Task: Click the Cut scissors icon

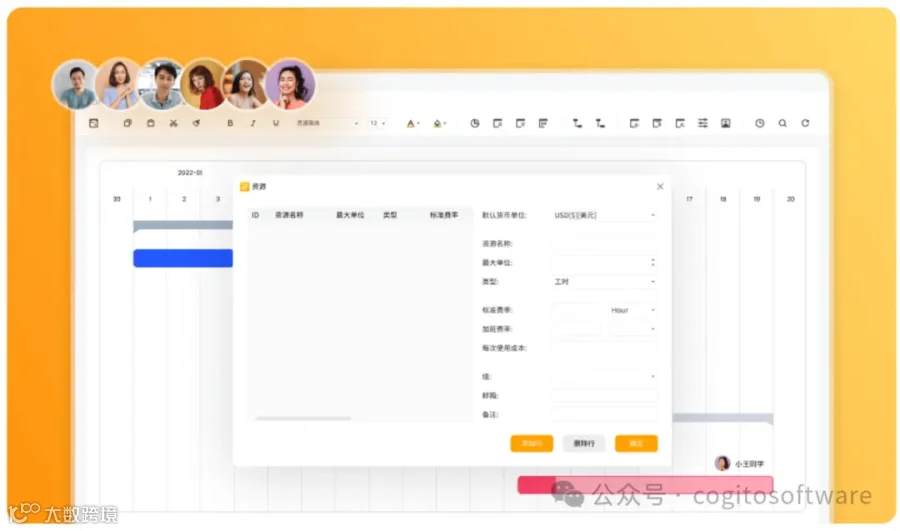Action: (173, 123)
